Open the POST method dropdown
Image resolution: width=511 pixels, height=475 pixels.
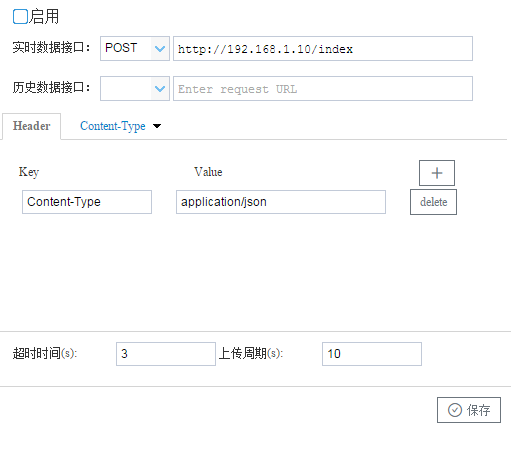click(135, 49)
